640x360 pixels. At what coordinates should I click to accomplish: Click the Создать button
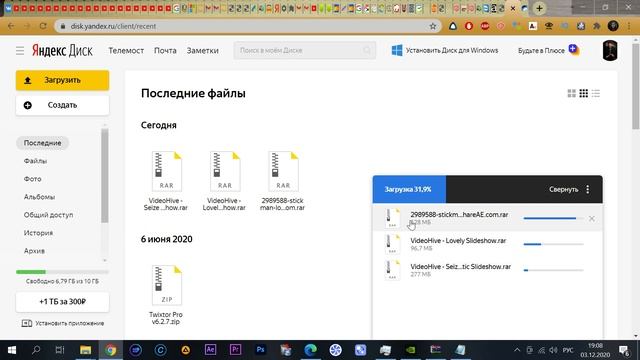click(62, 105)
